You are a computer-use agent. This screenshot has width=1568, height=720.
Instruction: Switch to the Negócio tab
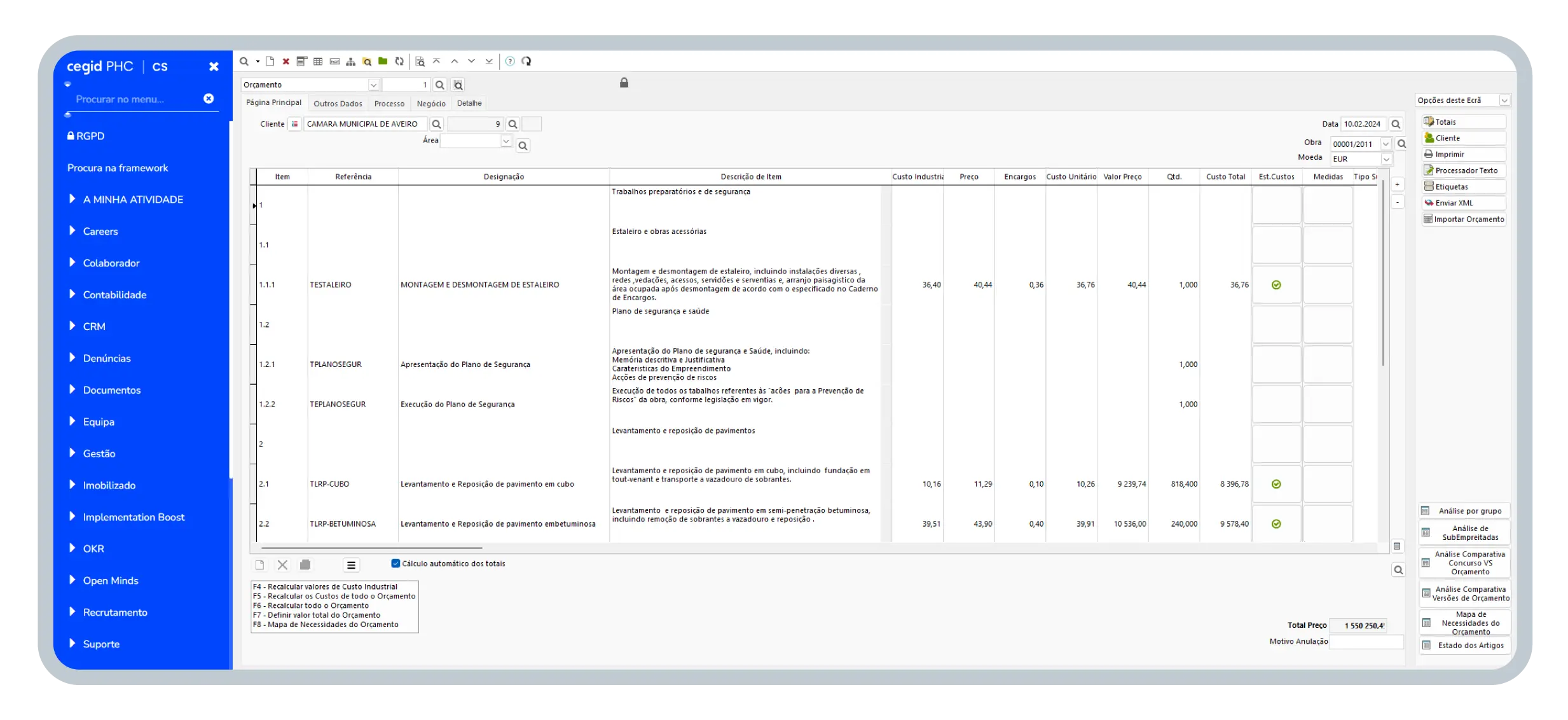click(431, 104)
